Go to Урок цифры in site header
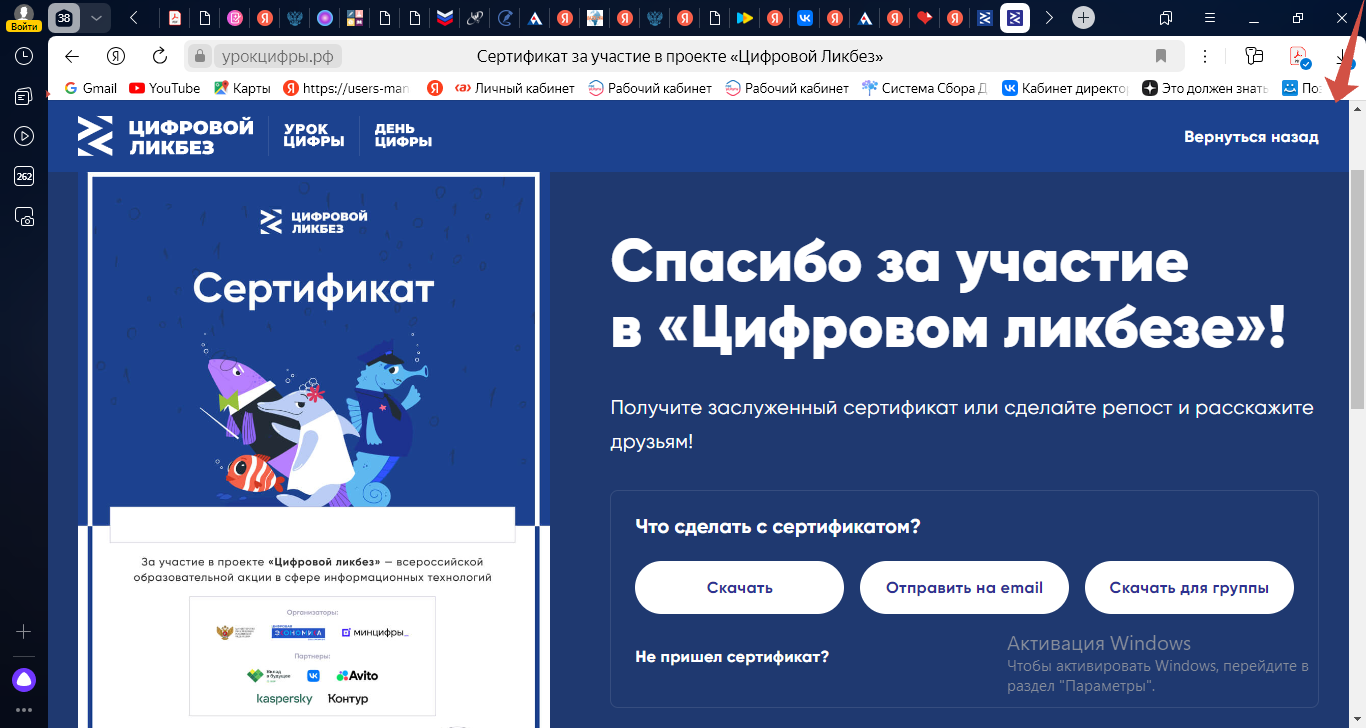 313,136
